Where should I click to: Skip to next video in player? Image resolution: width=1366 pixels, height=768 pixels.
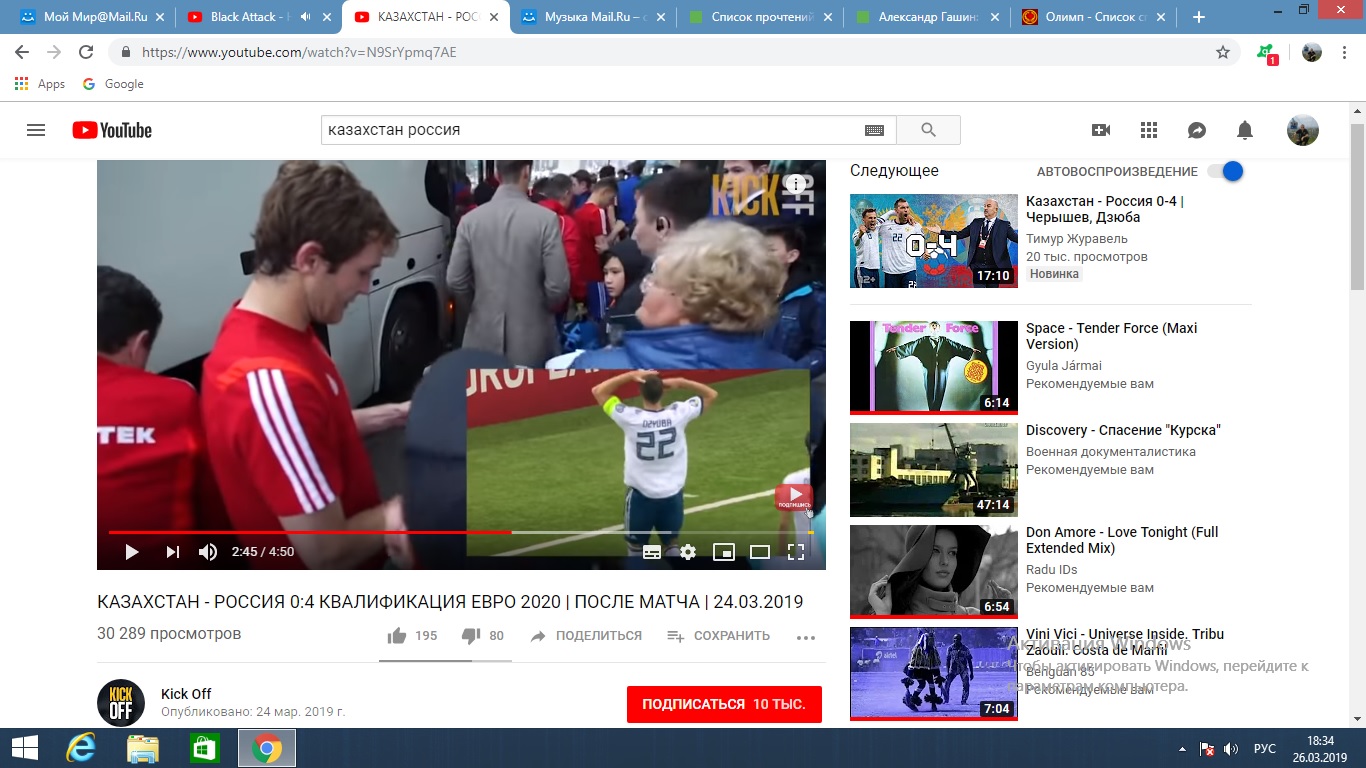tap(172, 552)
